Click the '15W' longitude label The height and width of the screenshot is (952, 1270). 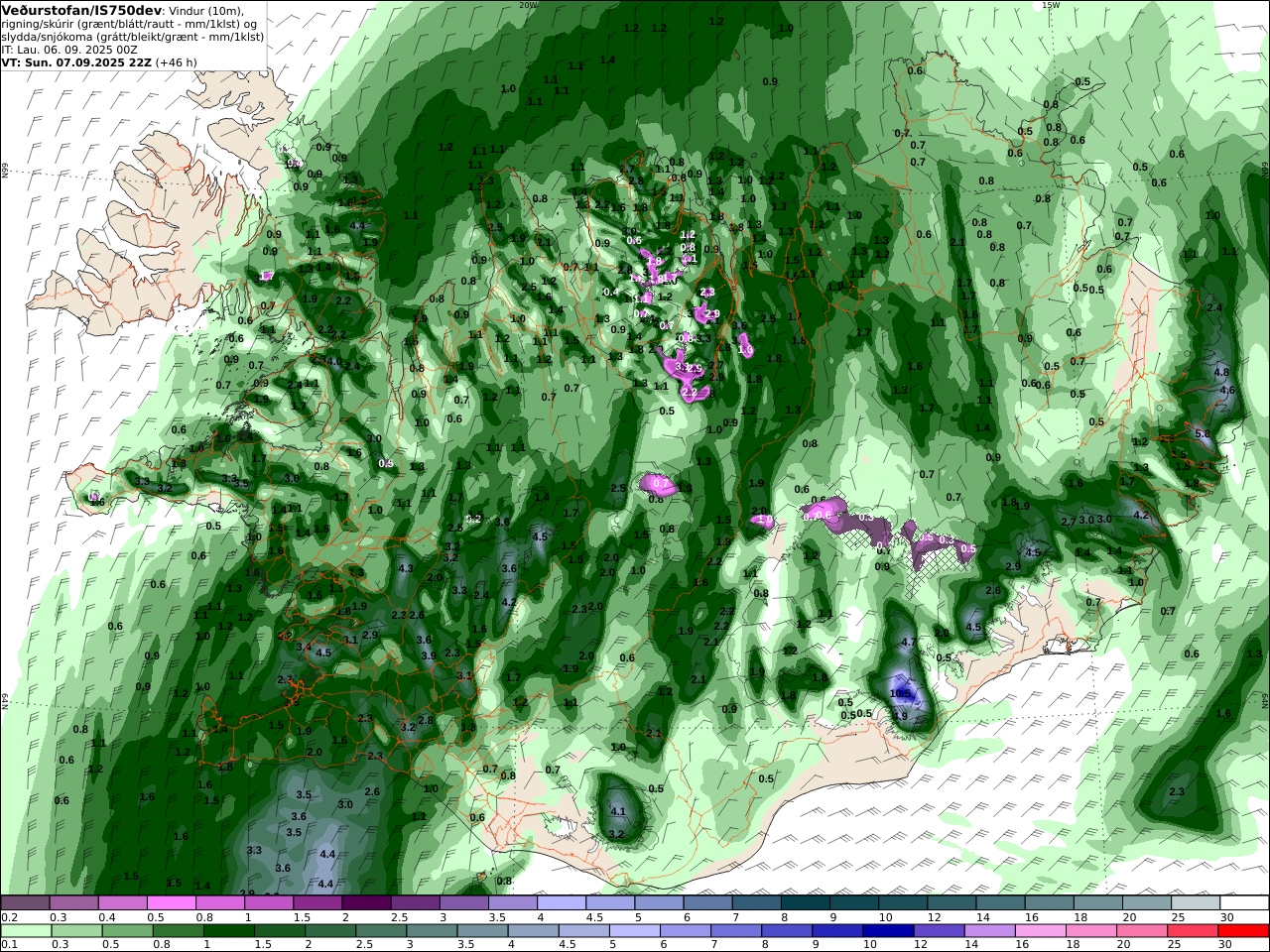click(1051, 5)
